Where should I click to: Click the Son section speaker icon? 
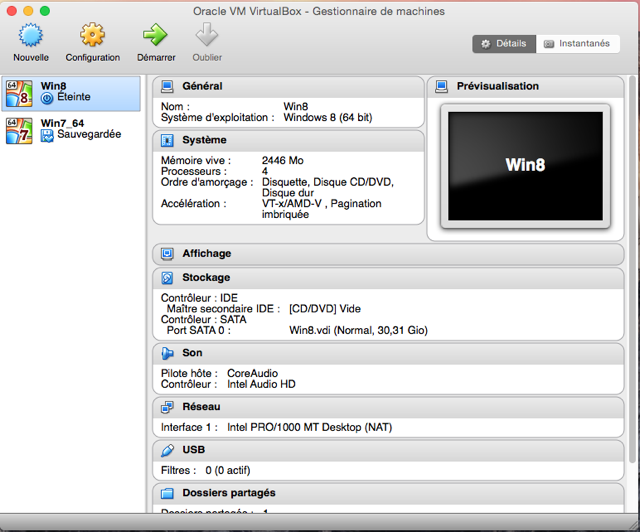pyautogui.click(x=167, y=353)
